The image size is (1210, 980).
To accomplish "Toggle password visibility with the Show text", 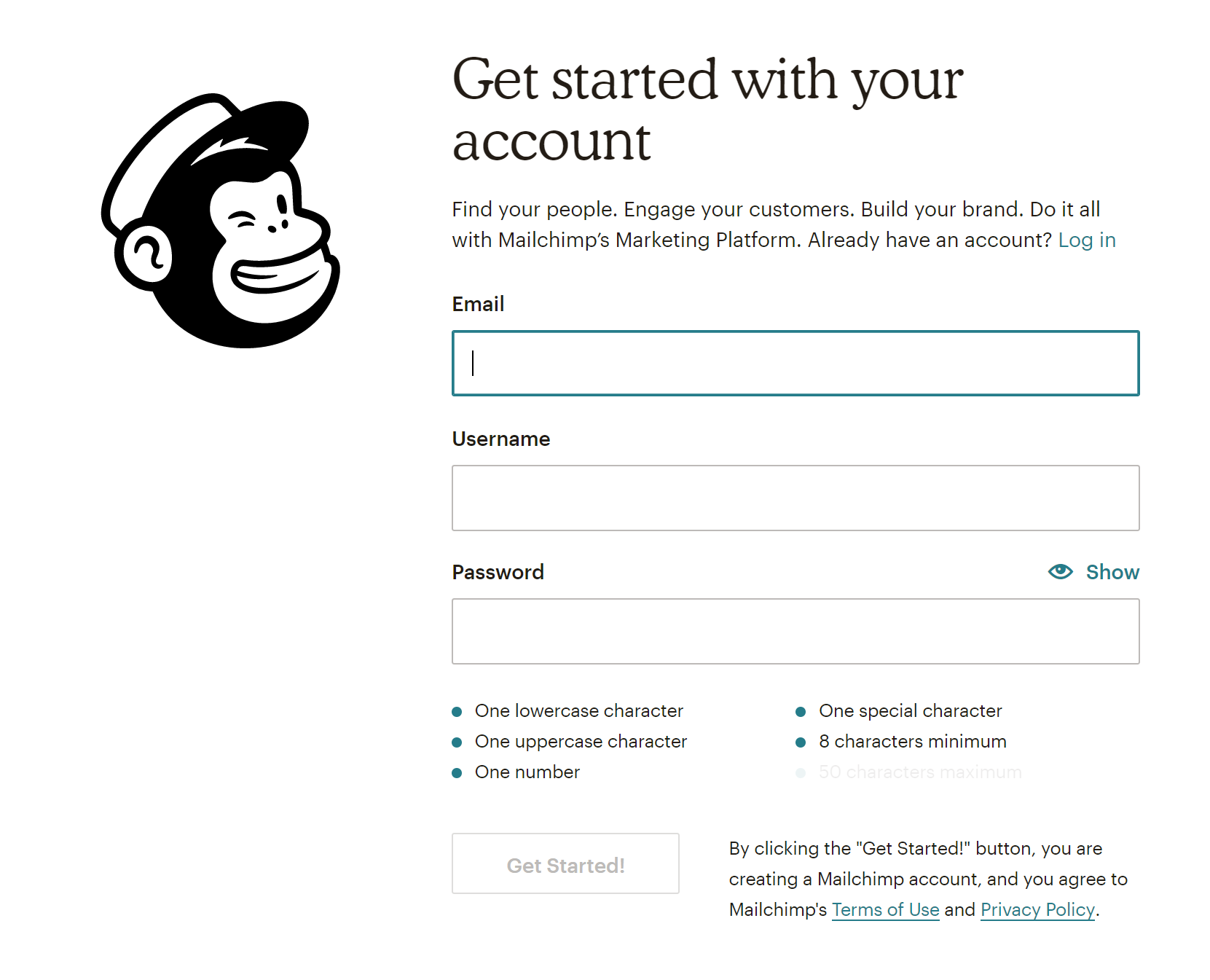I will [1112, 573].
